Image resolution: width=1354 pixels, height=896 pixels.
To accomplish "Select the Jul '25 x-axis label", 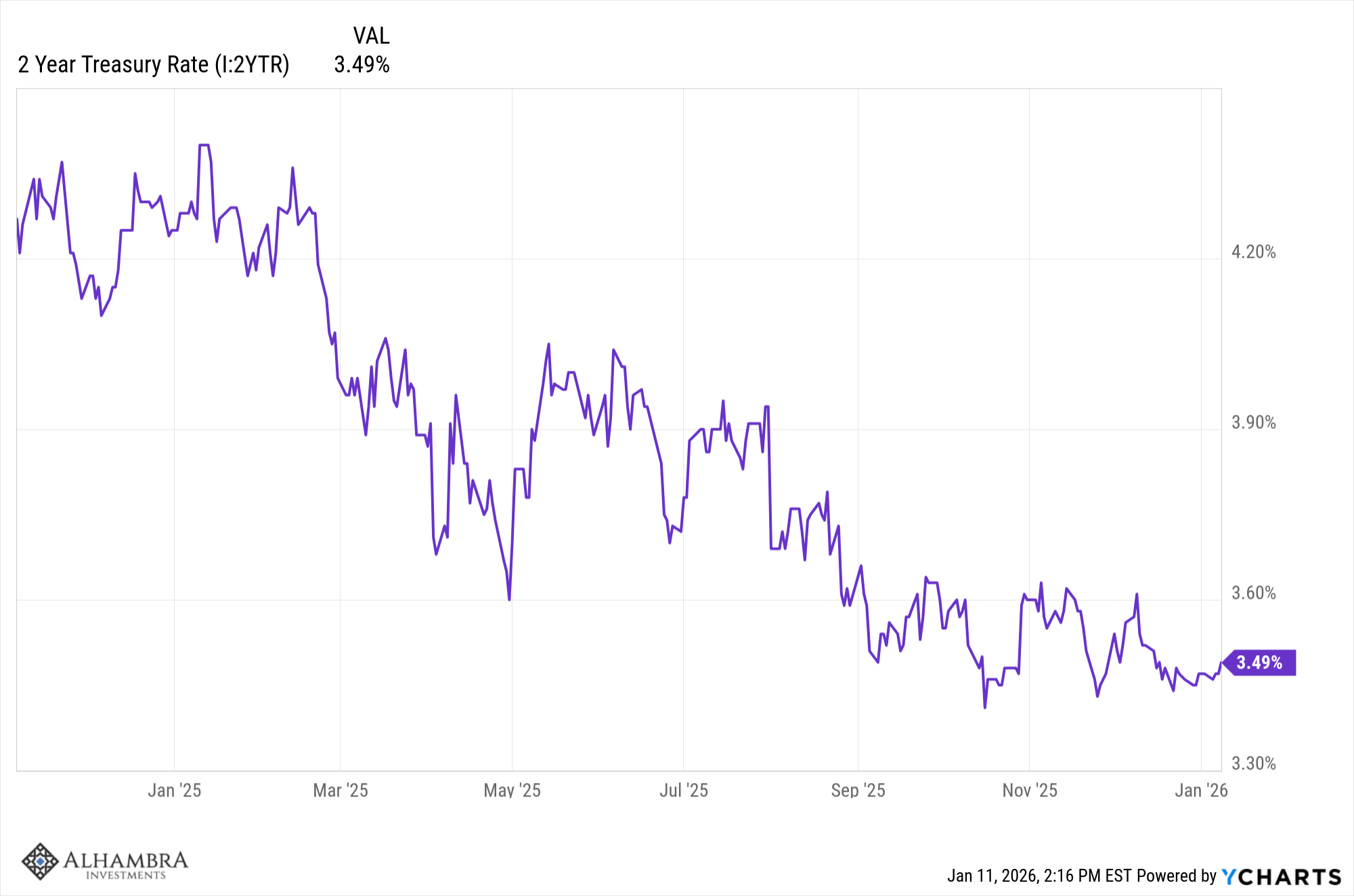I will point(684,790).
